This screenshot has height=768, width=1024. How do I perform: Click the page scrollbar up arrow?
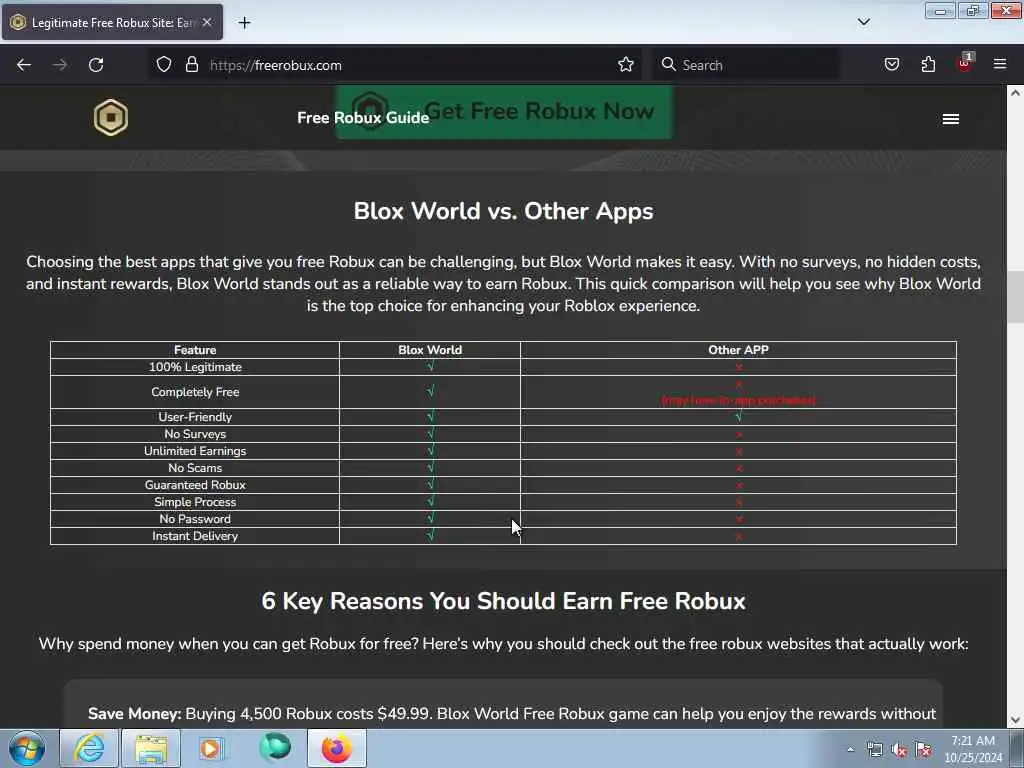point(1015,93)
